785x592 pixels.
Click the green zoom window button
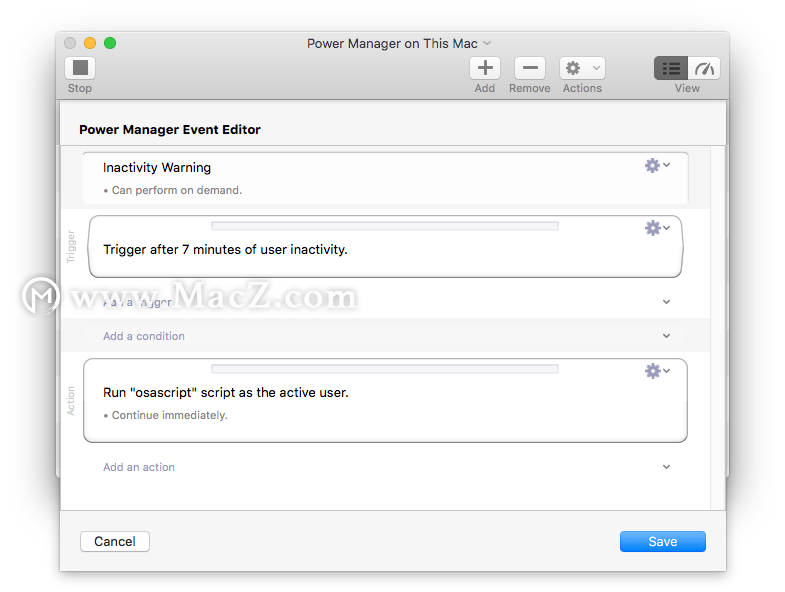click(110, 43)
